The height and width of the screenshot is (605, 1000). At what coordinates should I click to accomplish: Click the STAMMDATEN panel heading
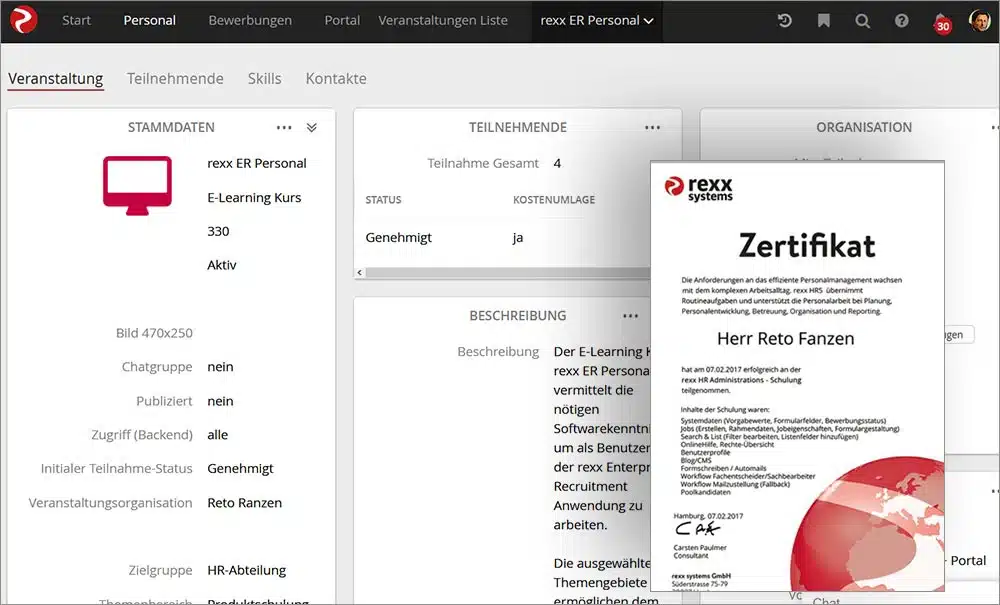171,128
